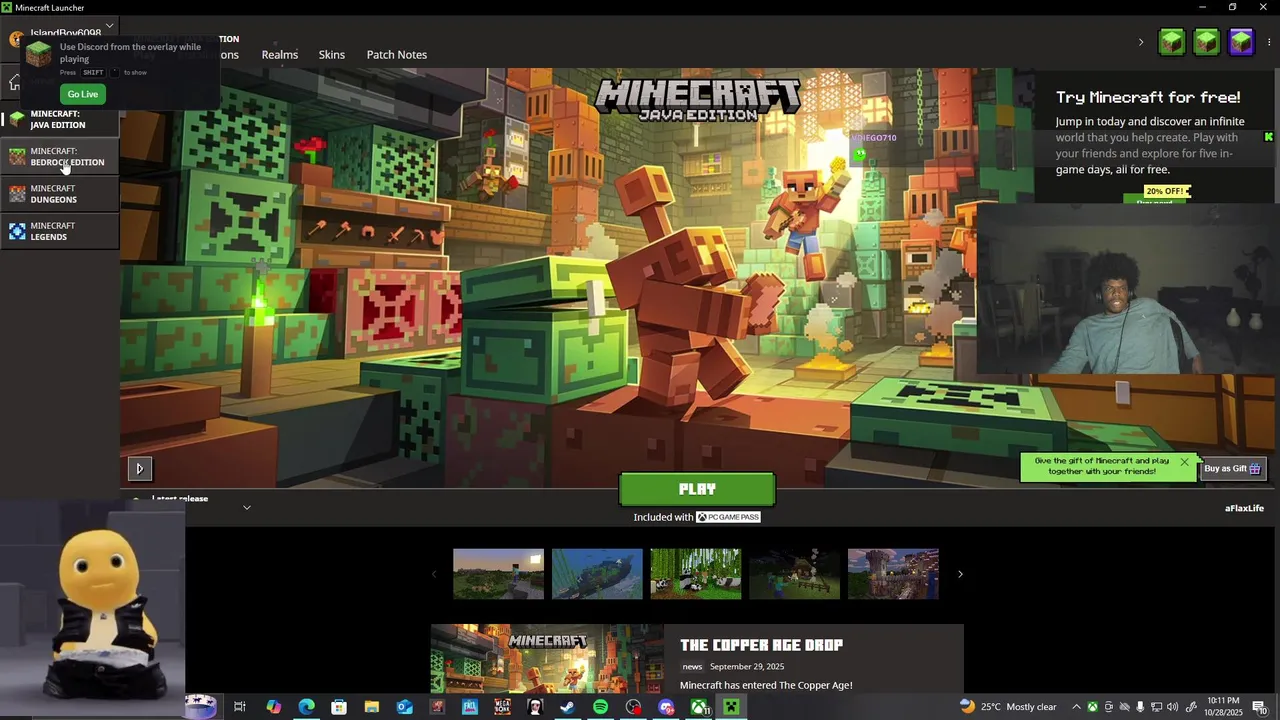Select Minecraft: Bedrock Edition in the sidebar
Image resolution: width=1280 pixels, height=720 pixels.
(60, 156)
